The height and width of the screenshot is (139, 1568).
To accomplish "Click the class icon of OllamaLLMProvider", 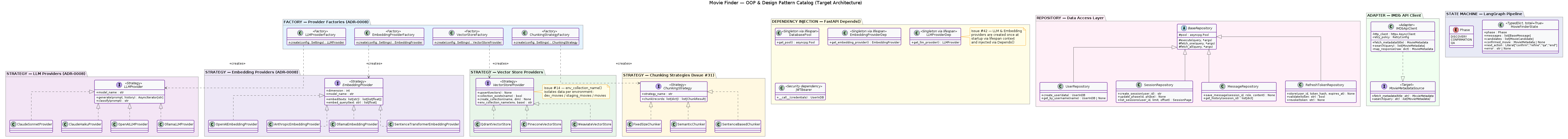I will 161,124.
